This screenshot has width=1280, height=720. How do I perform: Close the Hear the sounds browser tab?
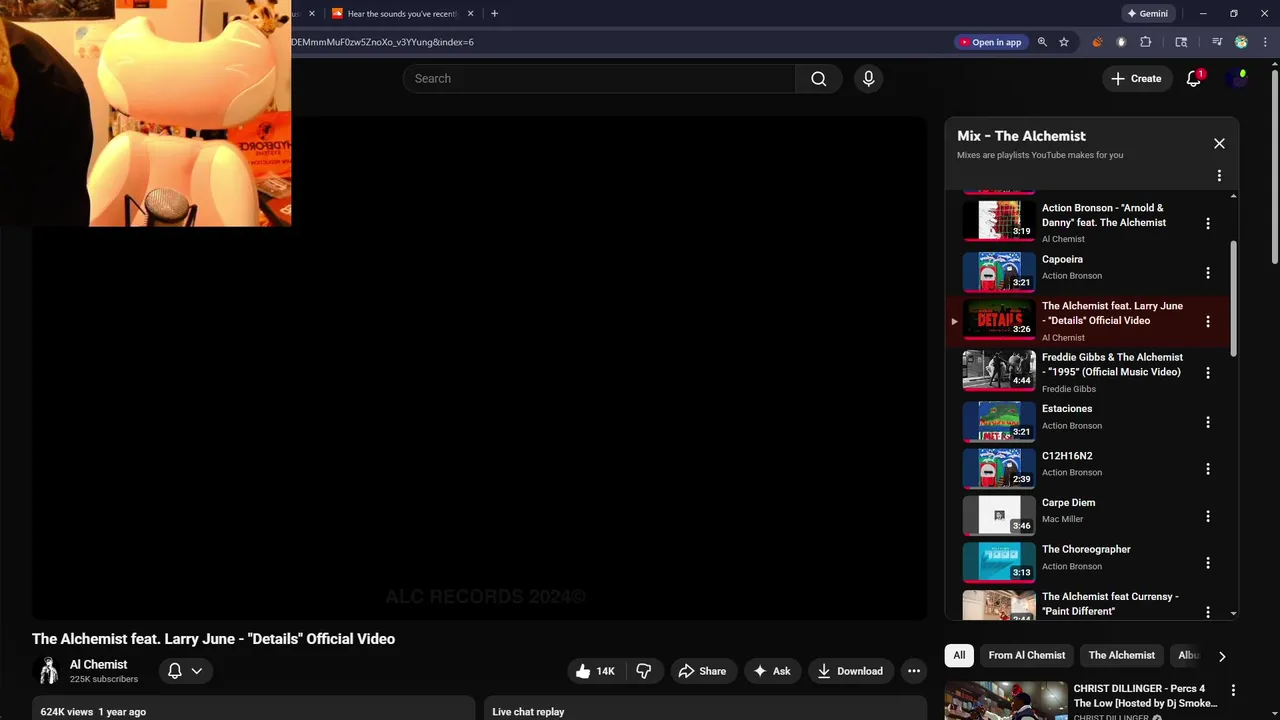pyautogui.click(x=470, y=14)
